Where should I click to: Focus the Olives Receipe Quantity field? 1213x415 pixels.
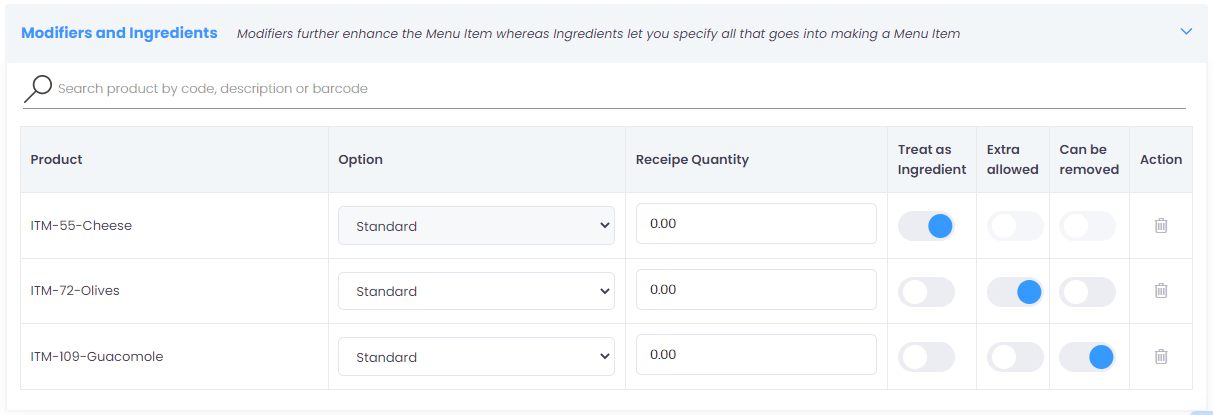[756, 290]
